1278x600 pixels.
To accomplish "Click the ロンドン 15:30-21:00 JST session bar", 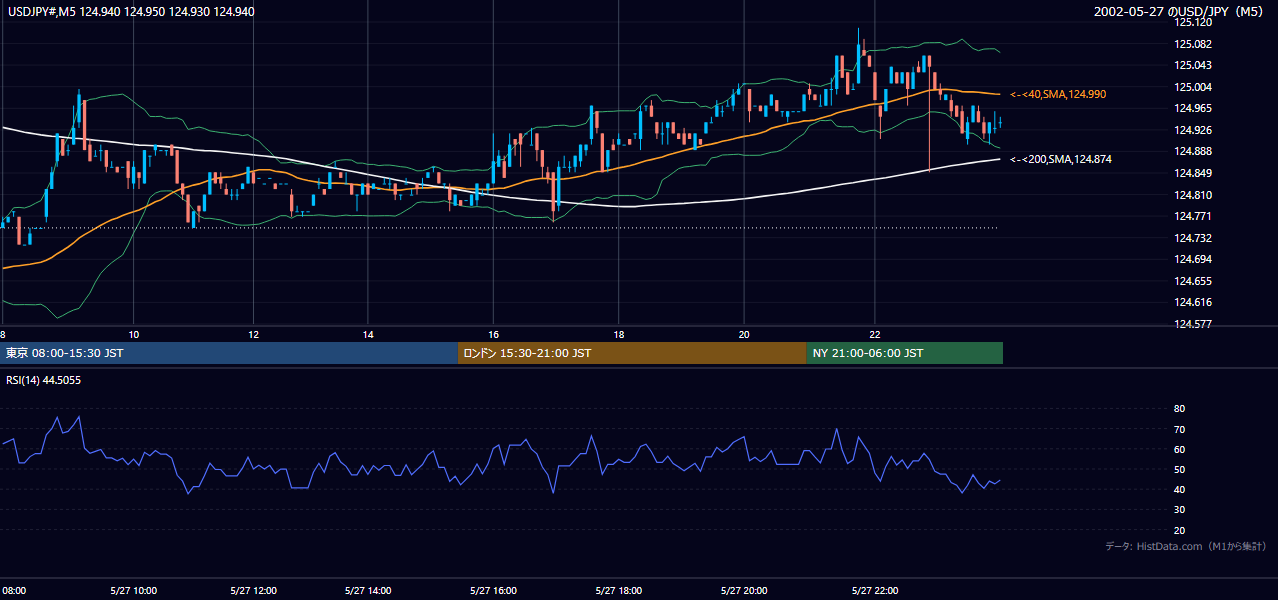I will [x=632, y=353].
